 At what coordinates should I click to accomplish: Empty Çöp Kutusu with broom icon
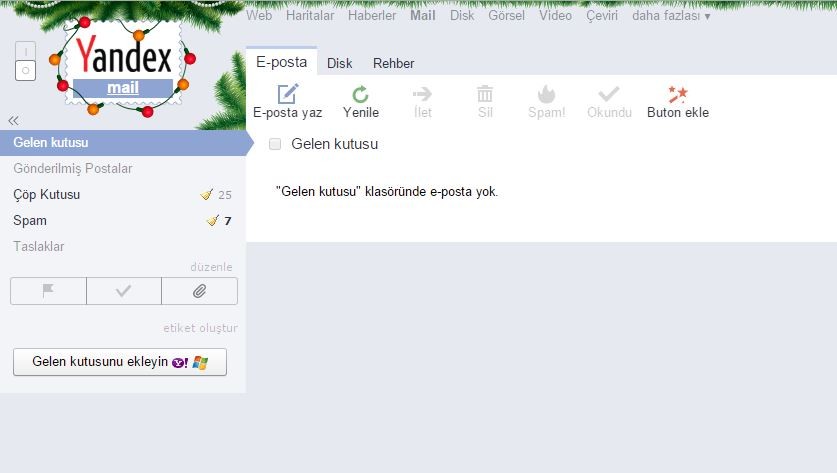coord(207,194)
